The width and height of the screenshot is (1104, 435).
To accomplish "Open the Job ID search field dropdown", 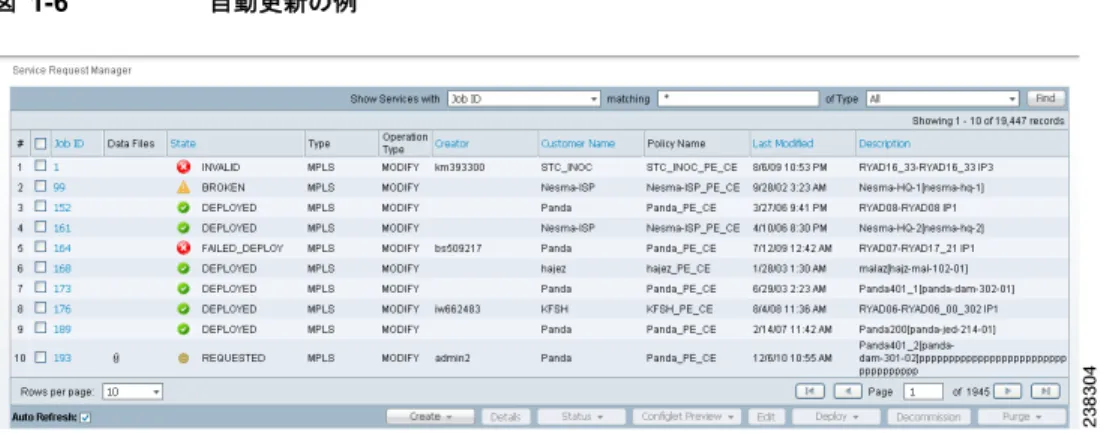I will (525, 99).
